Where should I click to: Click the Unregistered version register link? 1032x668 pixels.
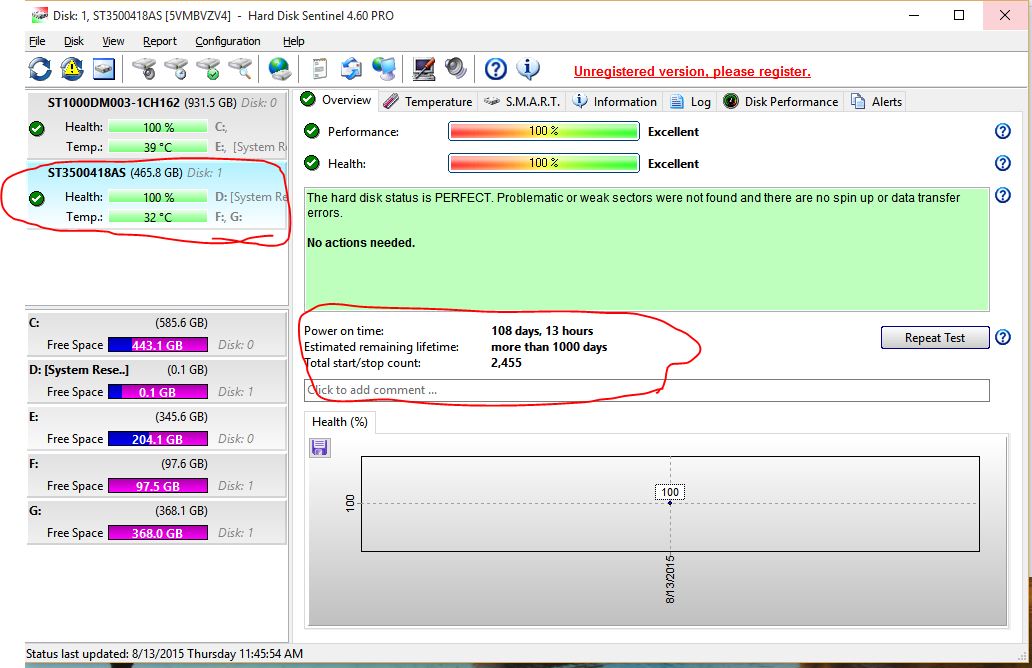691,72
